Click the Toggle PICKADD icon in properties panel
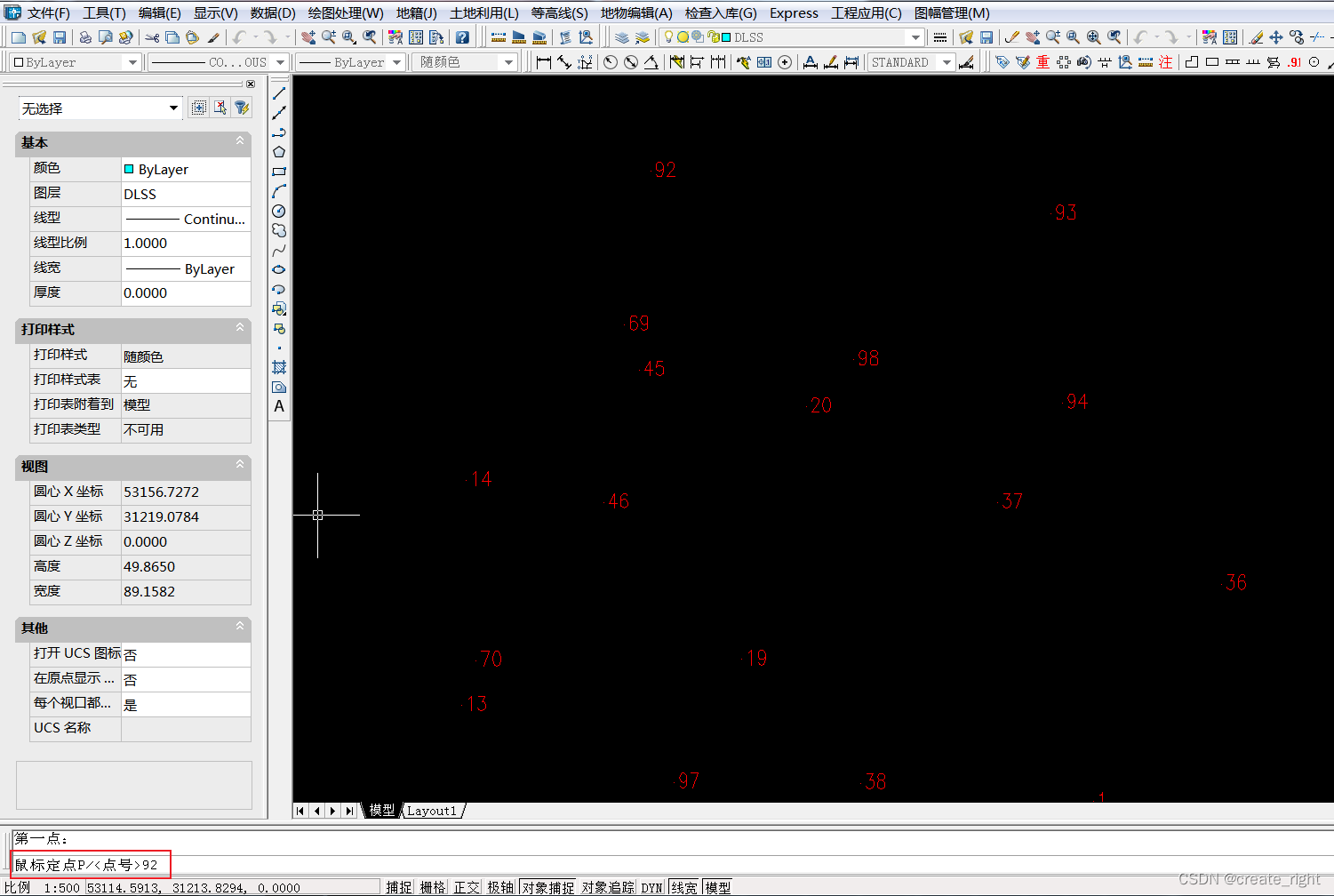The image size is (1334, 896). click(x=199, y=108)
